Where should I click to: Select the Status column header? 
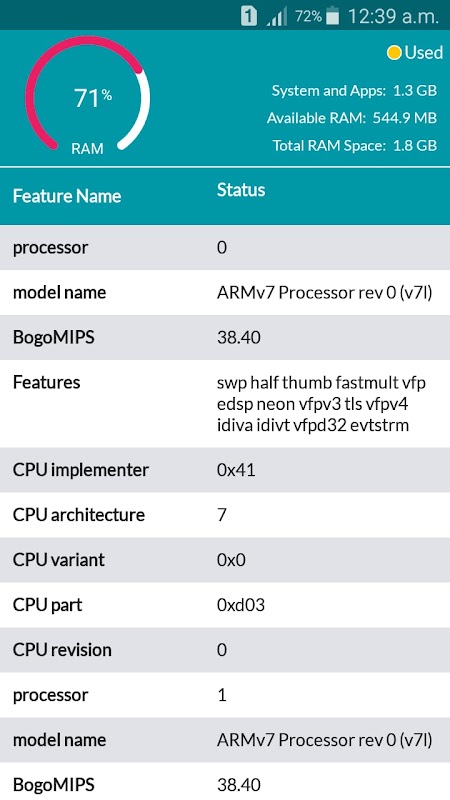241,190
